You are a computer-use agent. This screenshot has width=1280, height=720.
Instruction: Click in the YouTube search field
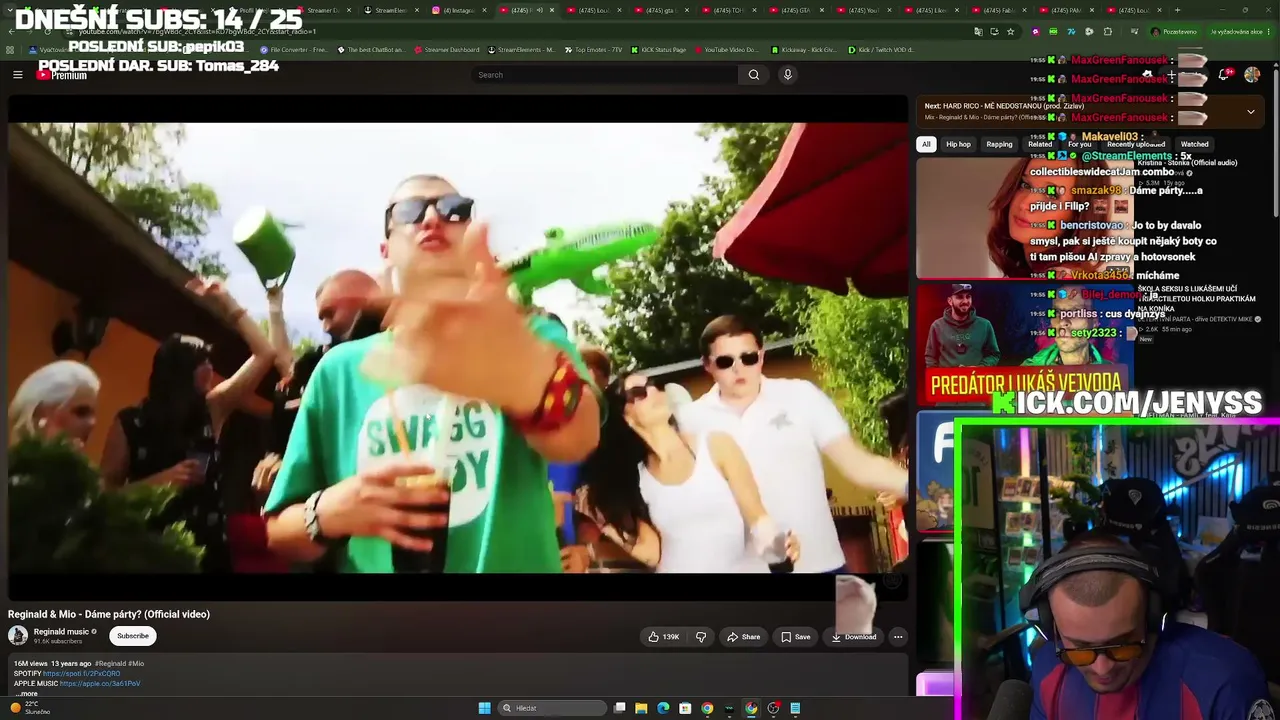pos(605,75)
